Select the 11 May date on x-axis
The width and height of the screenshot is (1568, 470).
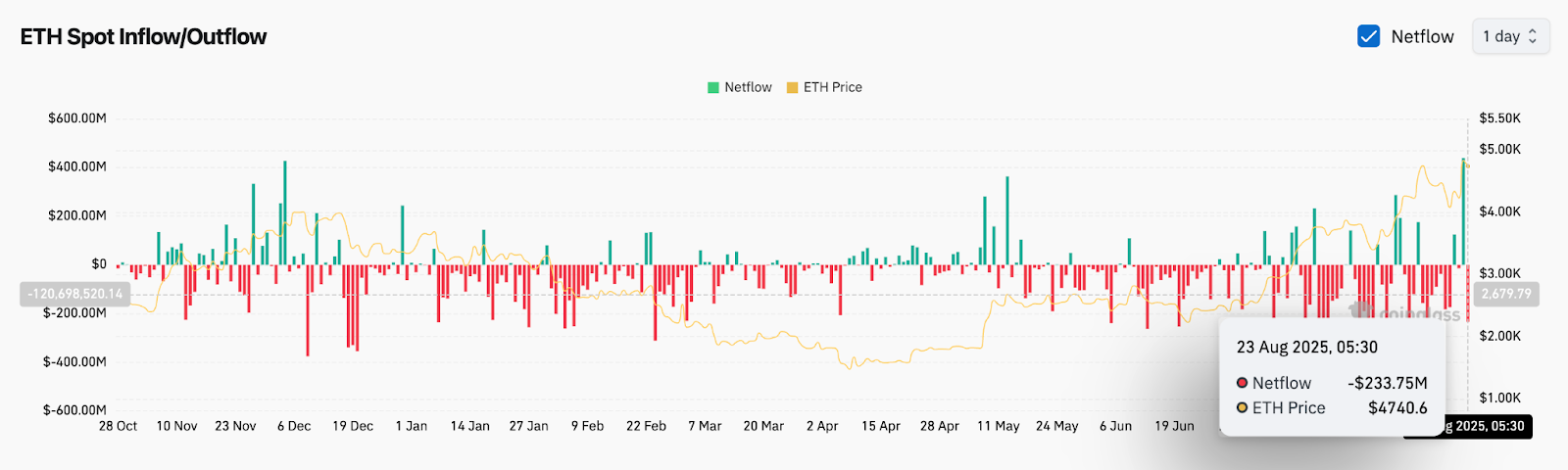998,426
